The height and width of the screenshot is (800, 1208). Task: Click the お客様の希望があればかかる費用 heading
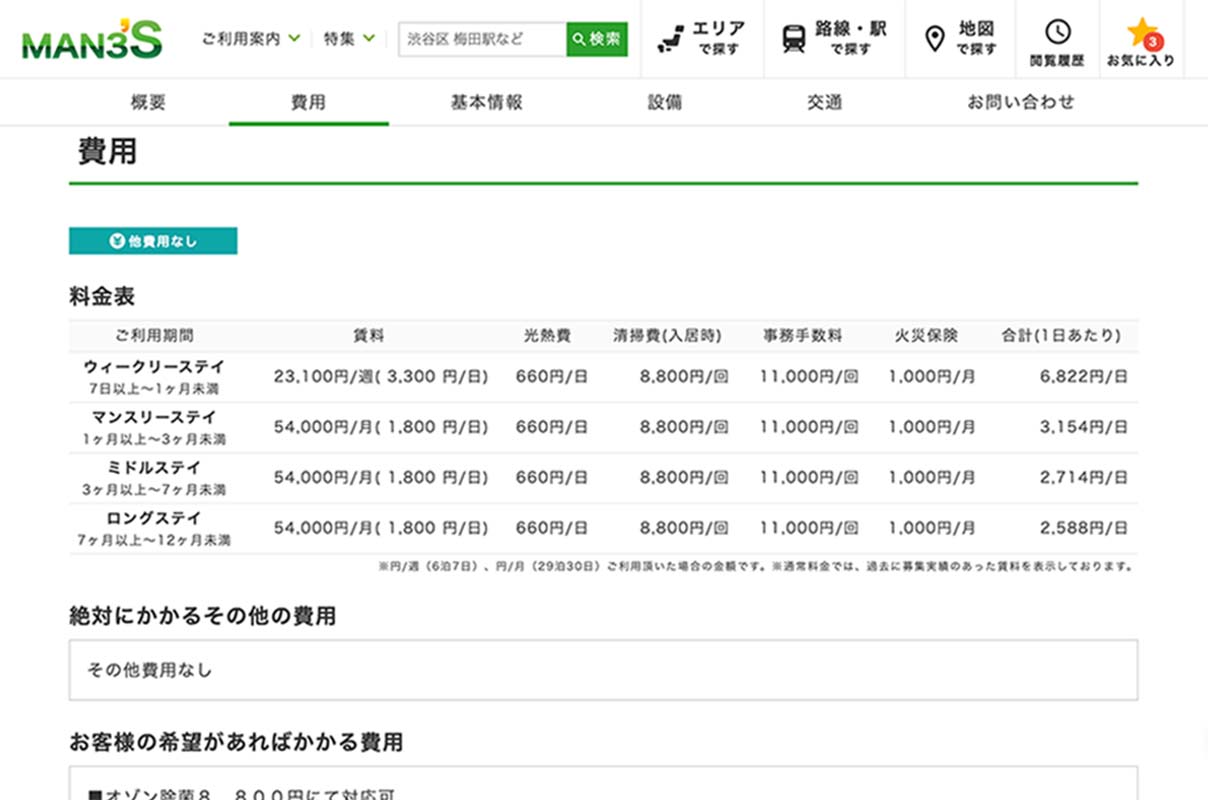(236, 742)
